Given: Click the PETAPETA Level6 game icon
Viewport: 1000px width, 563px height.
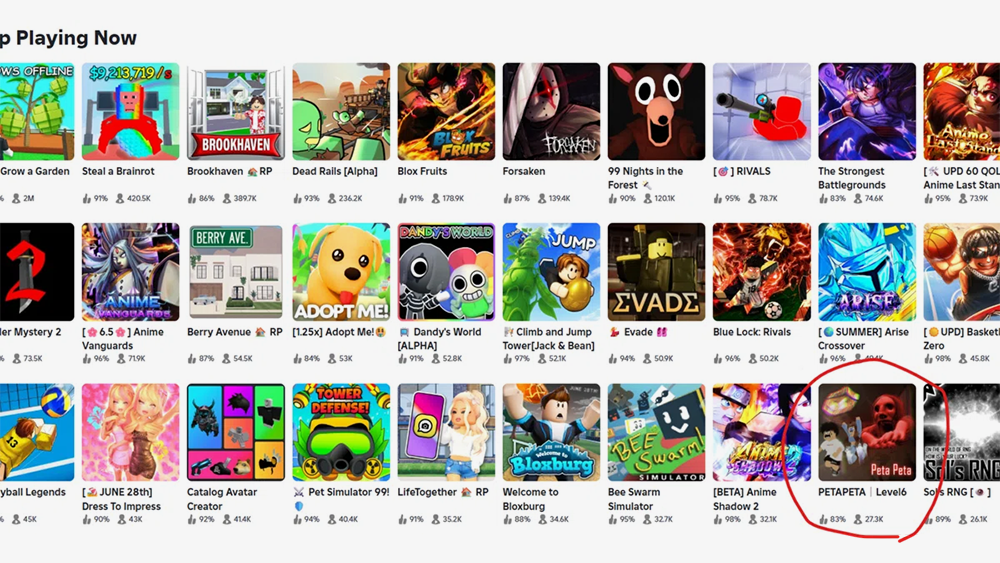Looking at the screenshot, I should [867, 432].
